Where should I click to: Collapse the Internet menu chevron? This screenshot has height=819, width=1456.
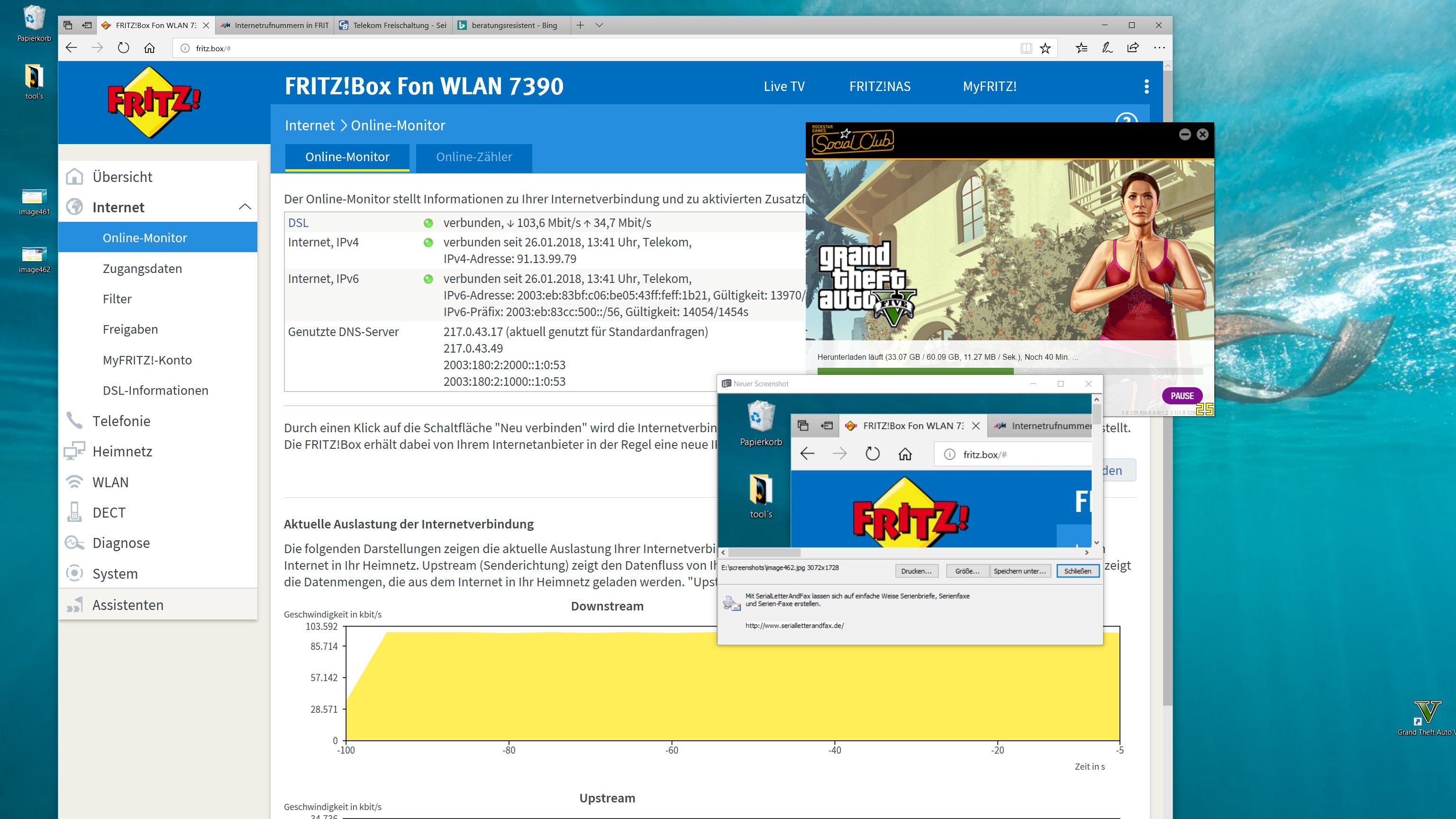[245, 207]
